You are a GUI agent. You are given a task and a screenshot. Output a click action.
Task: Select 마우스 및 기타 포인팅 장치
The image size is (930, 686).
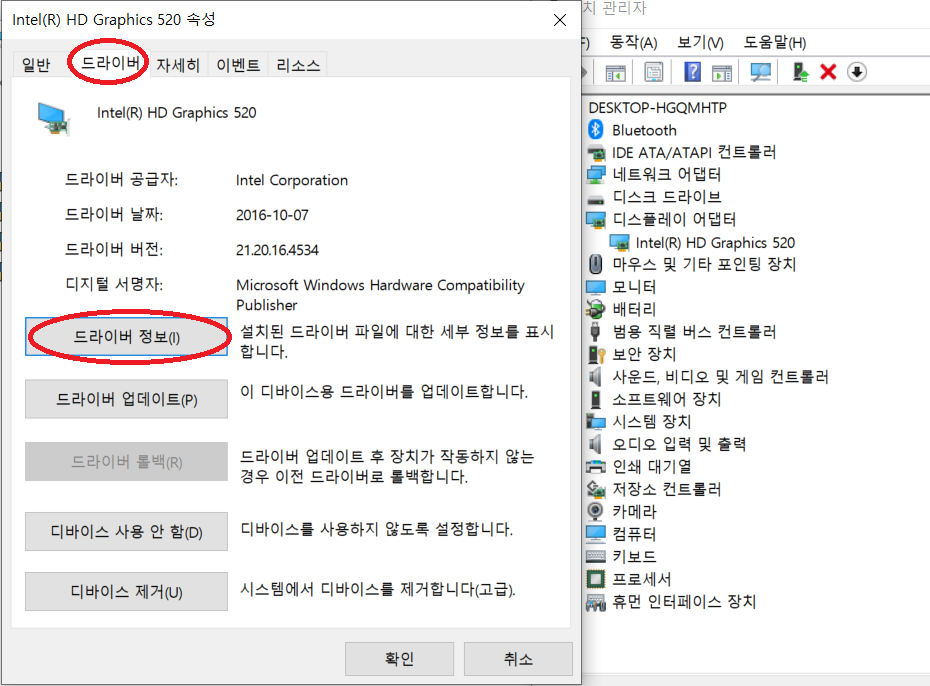pyautogui.click(x=704, y=264)
